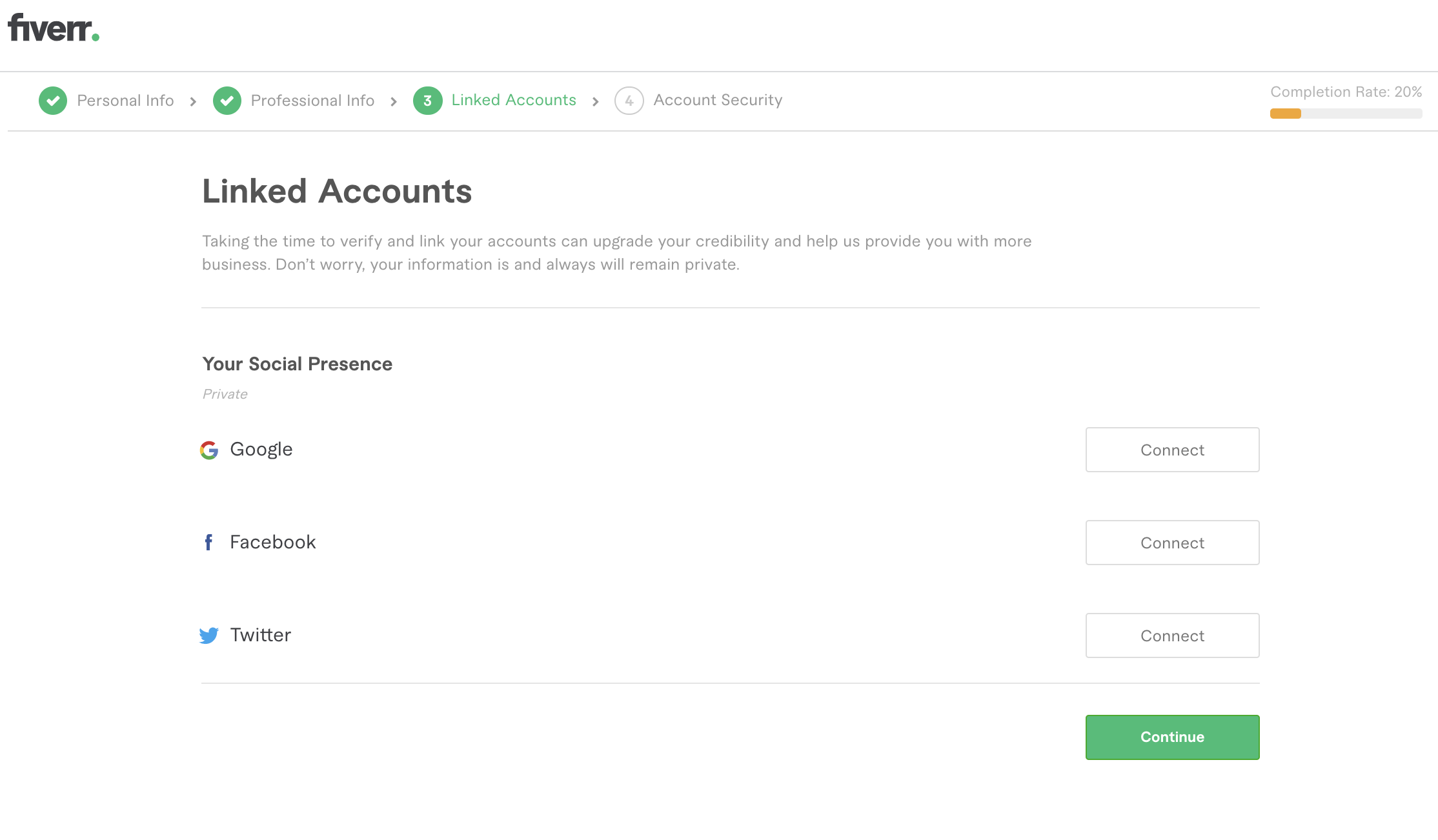
Task: Connect your Facebook account
Action: pos(1172,543)
